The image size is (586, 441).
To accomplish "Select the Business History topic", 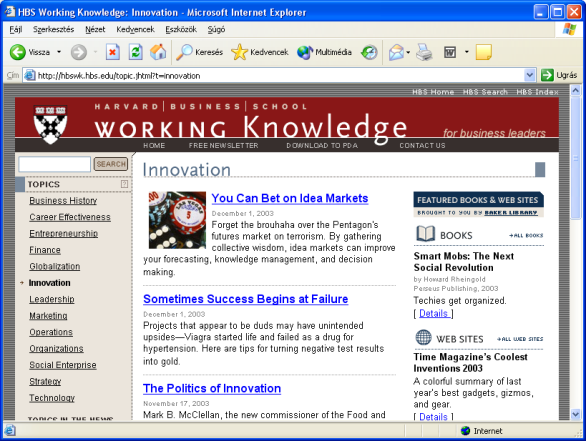I will 63,201.
